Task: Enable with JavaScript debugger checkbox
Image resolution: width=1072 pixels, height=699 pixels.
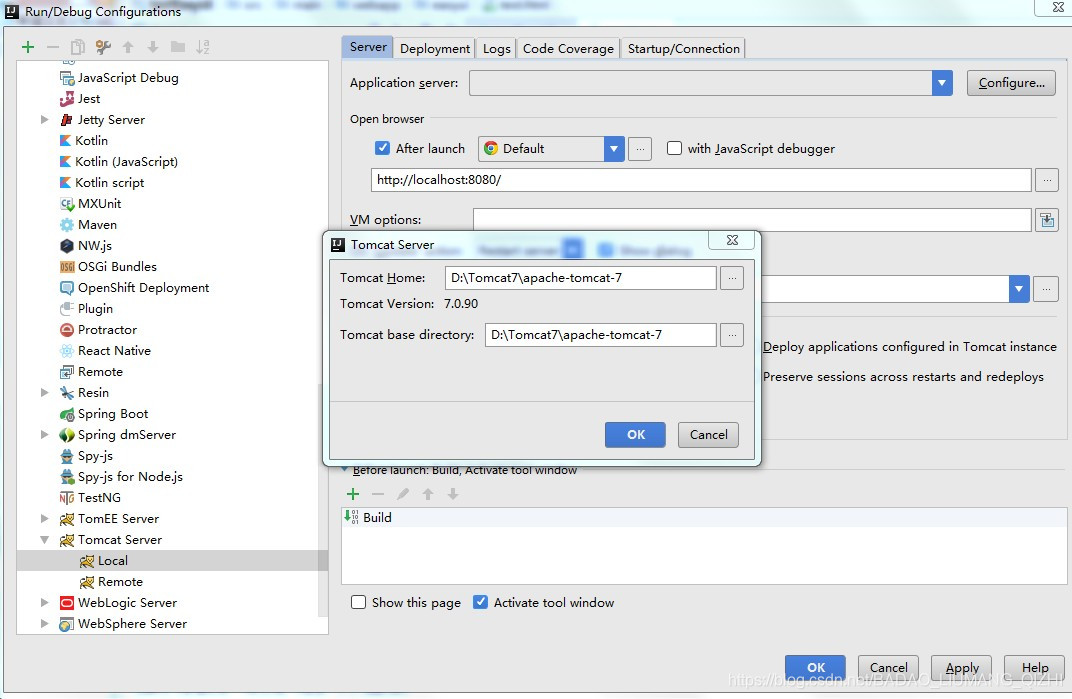Action: point(674,148)
